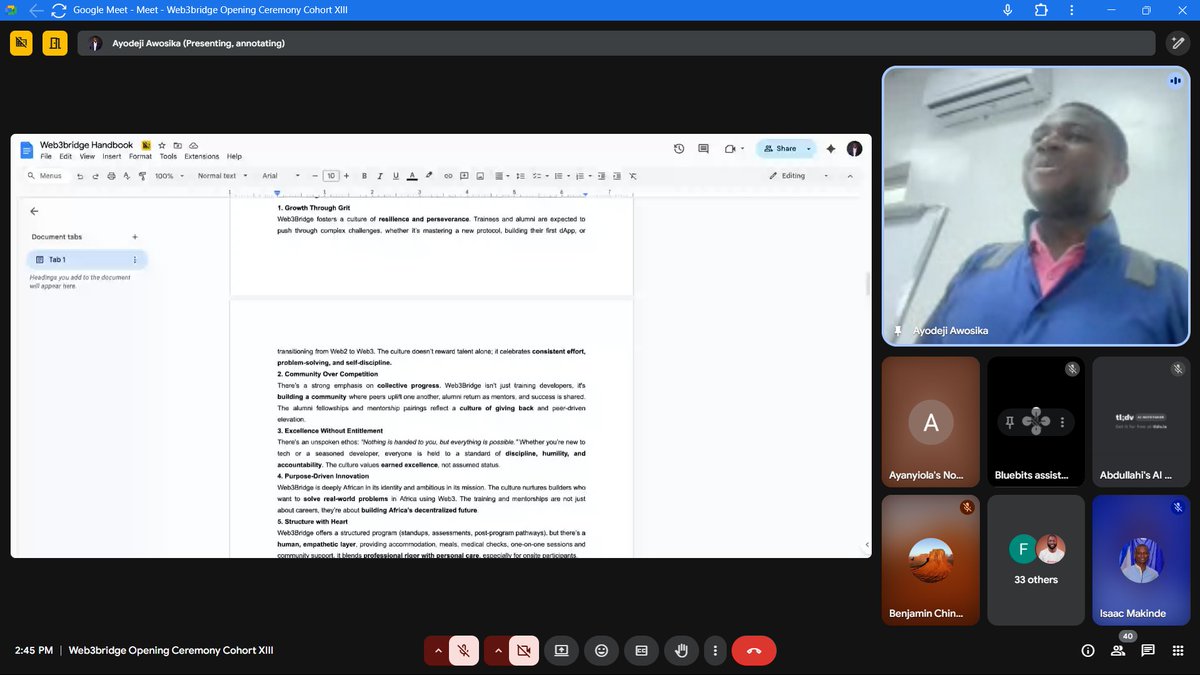Open the Editing mode dropdown
This screenshot has height=675, width=1200.
point(799,176)
